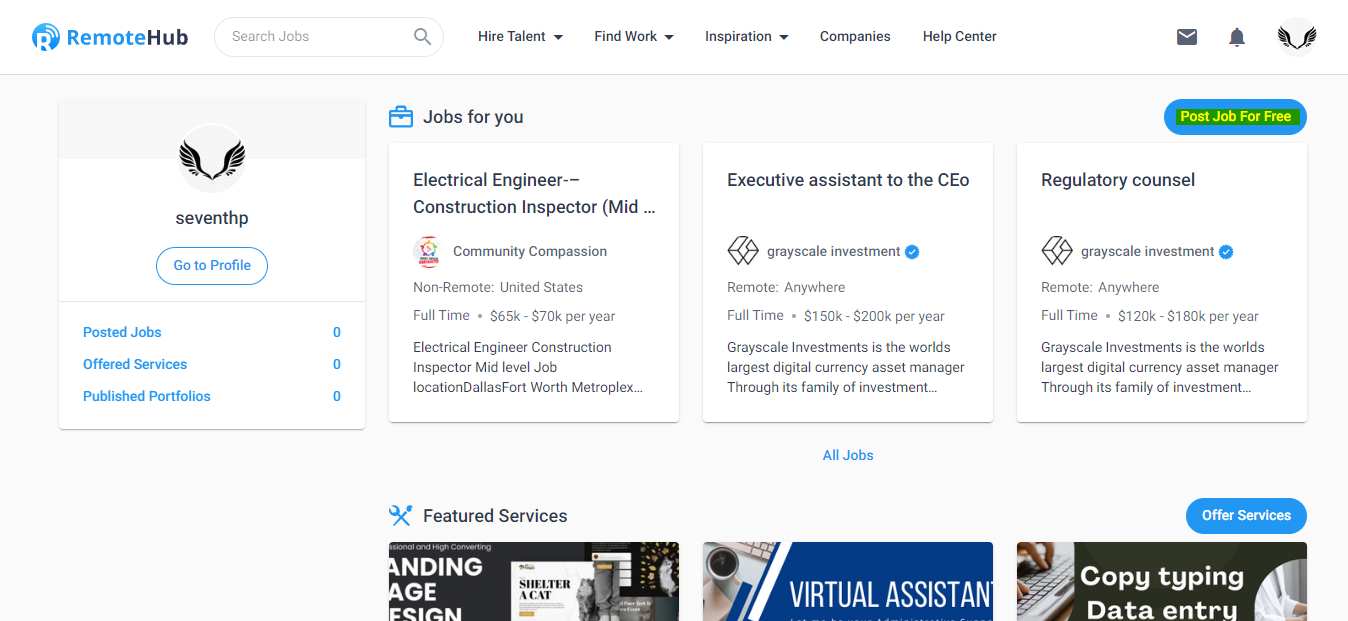This screenshot has height=621, width=1348.
Task: Open the Companies menu item
Action: click(x=855, y=37)
